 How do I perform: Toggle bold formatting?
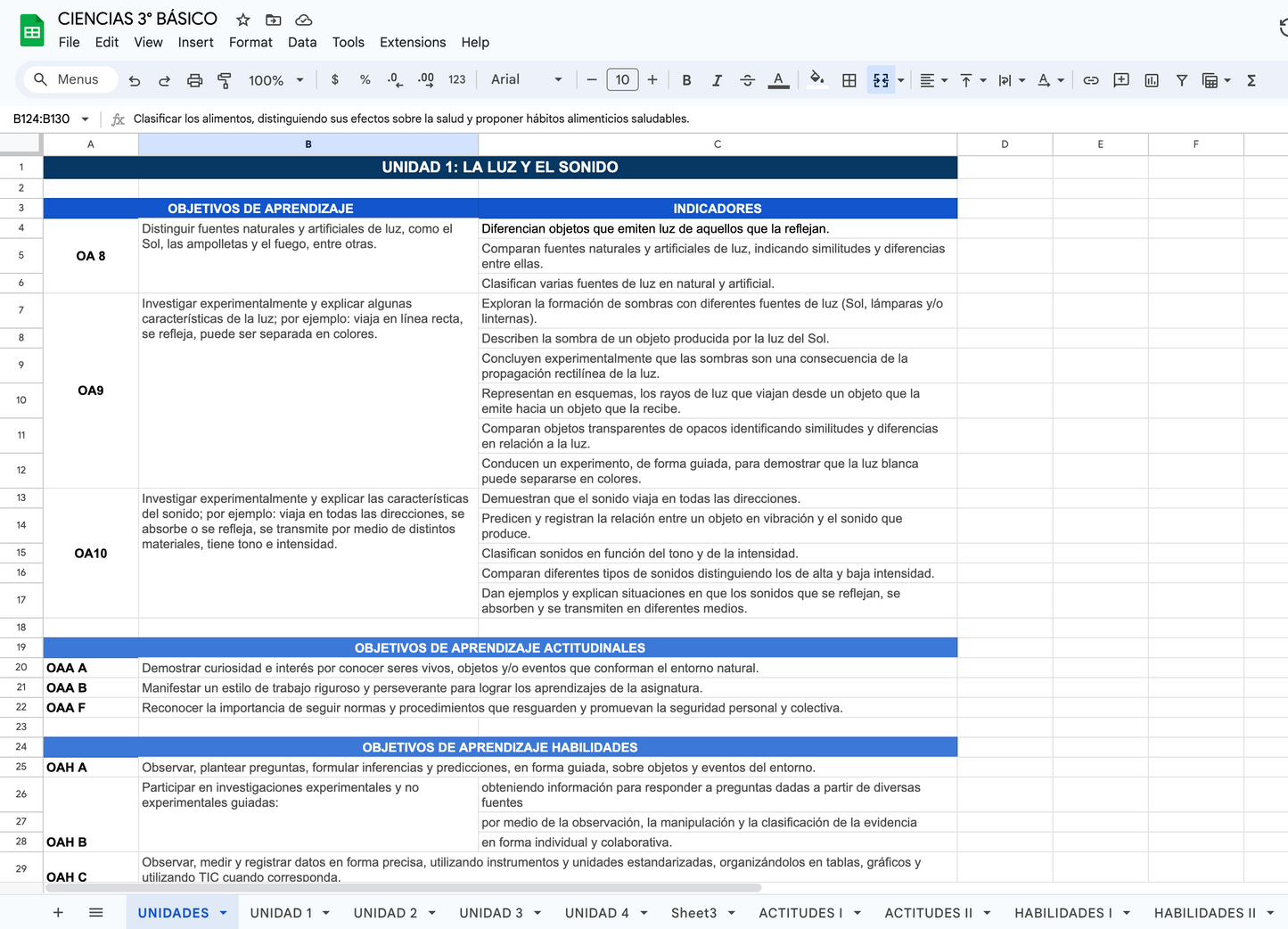point(686,80)
